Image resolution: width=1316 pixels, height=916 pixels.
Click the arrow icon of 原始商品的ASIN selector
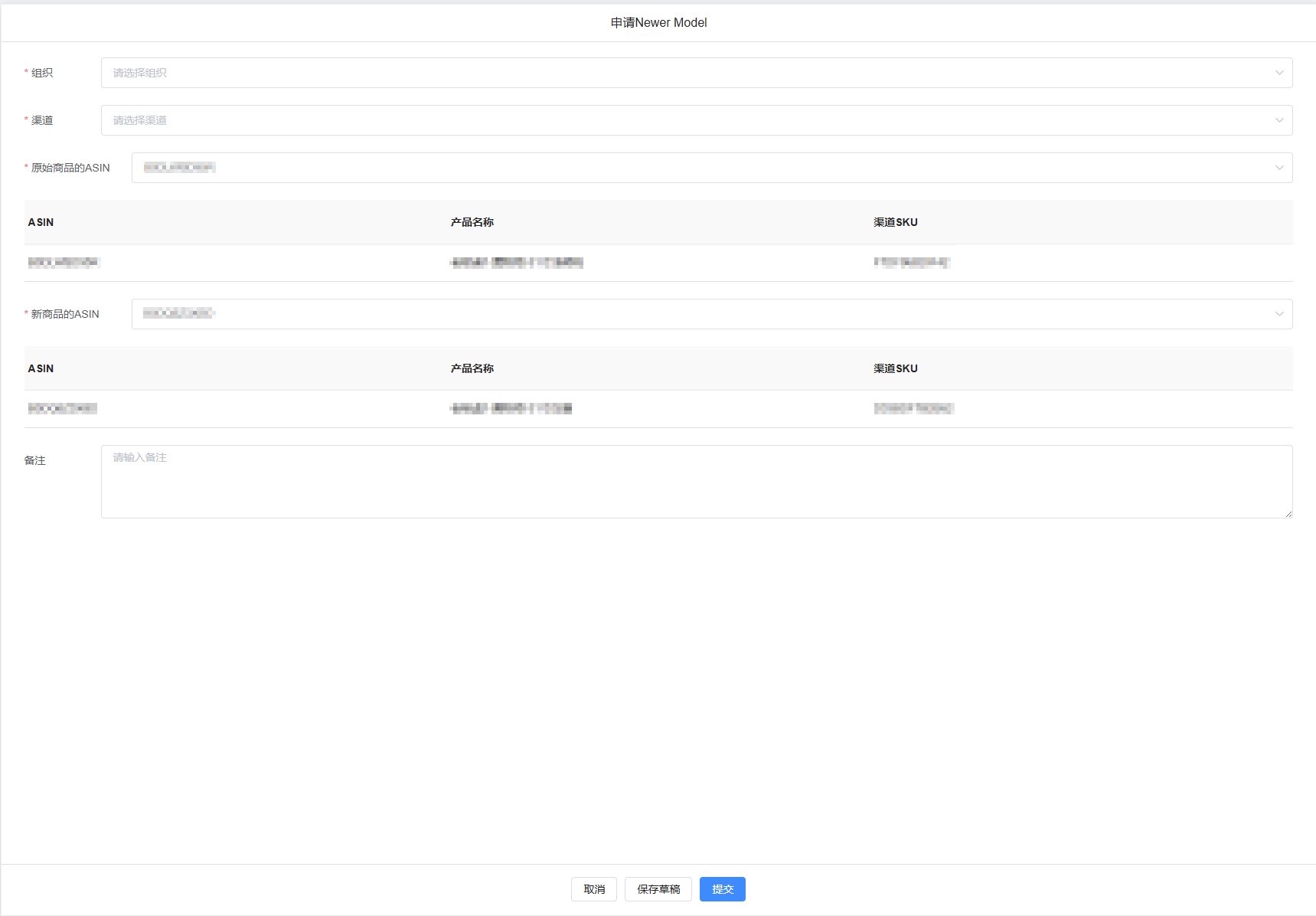1278,168
